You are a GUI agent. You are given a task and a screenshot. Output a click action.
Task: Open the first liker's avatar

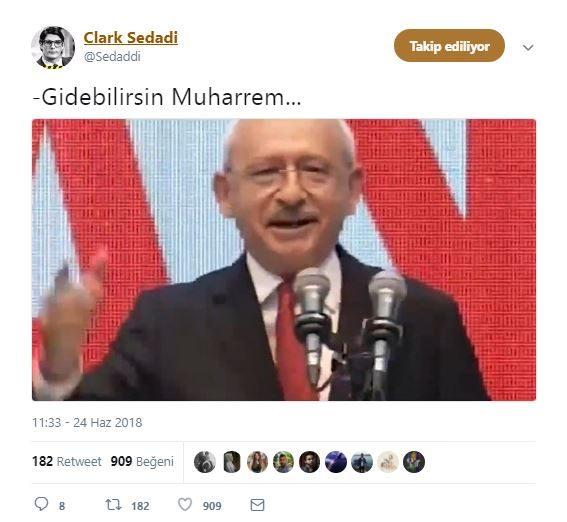point(205,462)
